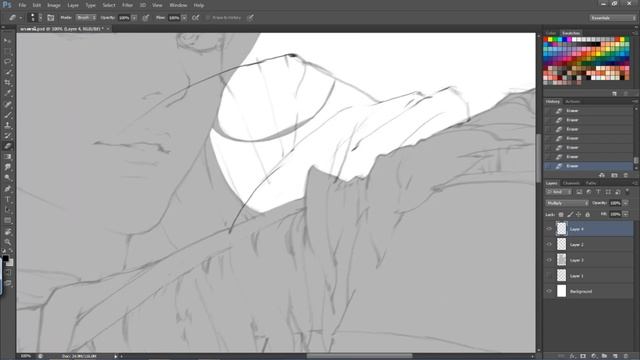Viewport: 640px width, 360px height.
Task: Open the layer filter Kind dropdown
Action: (559, 192)
